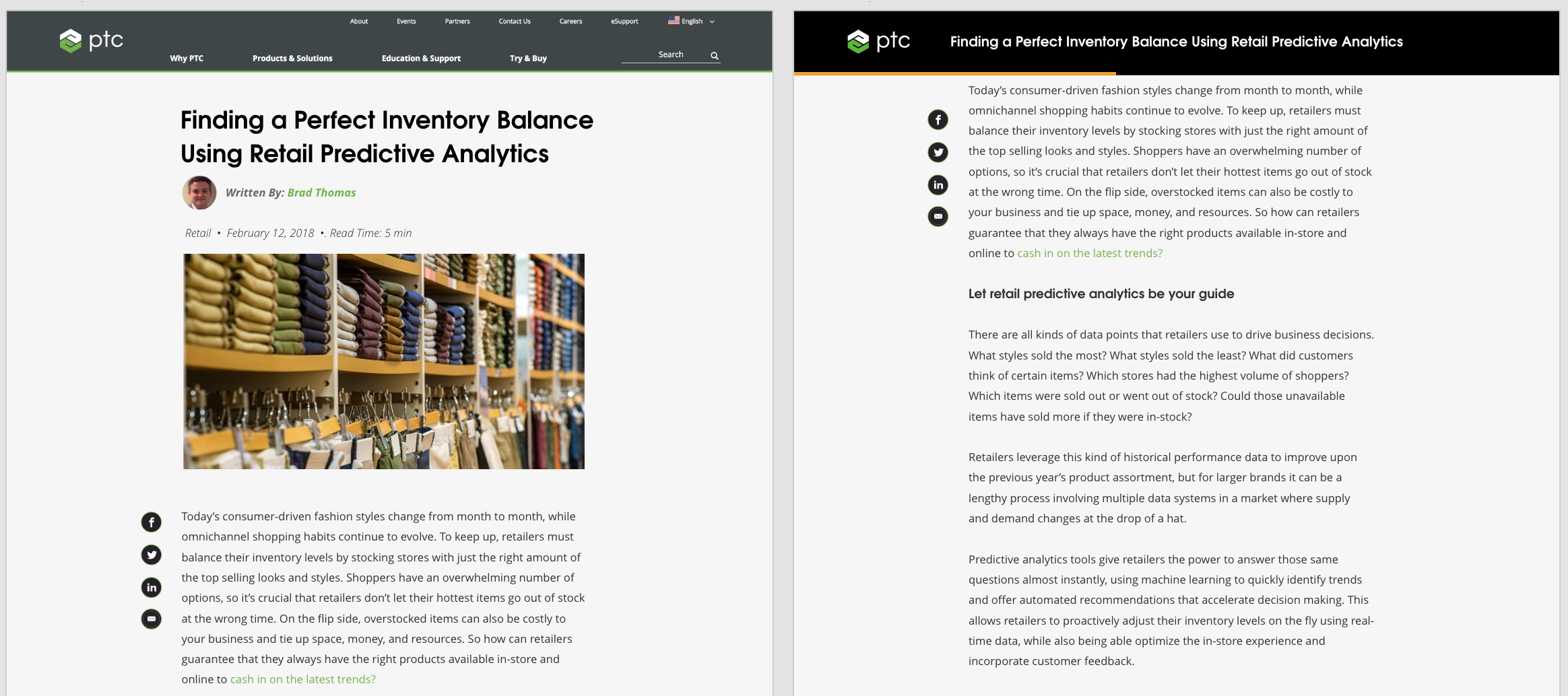Share by email beside the left article text
Viewport: 1568px width, 696px height.
coord(152,619)
